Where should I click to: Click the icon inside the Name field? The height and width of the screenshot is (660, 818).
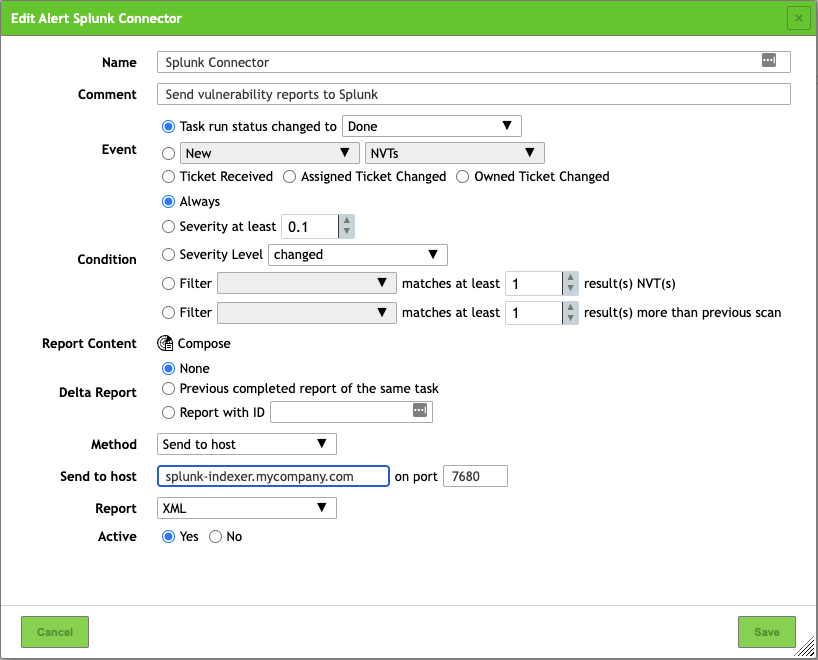768,60
